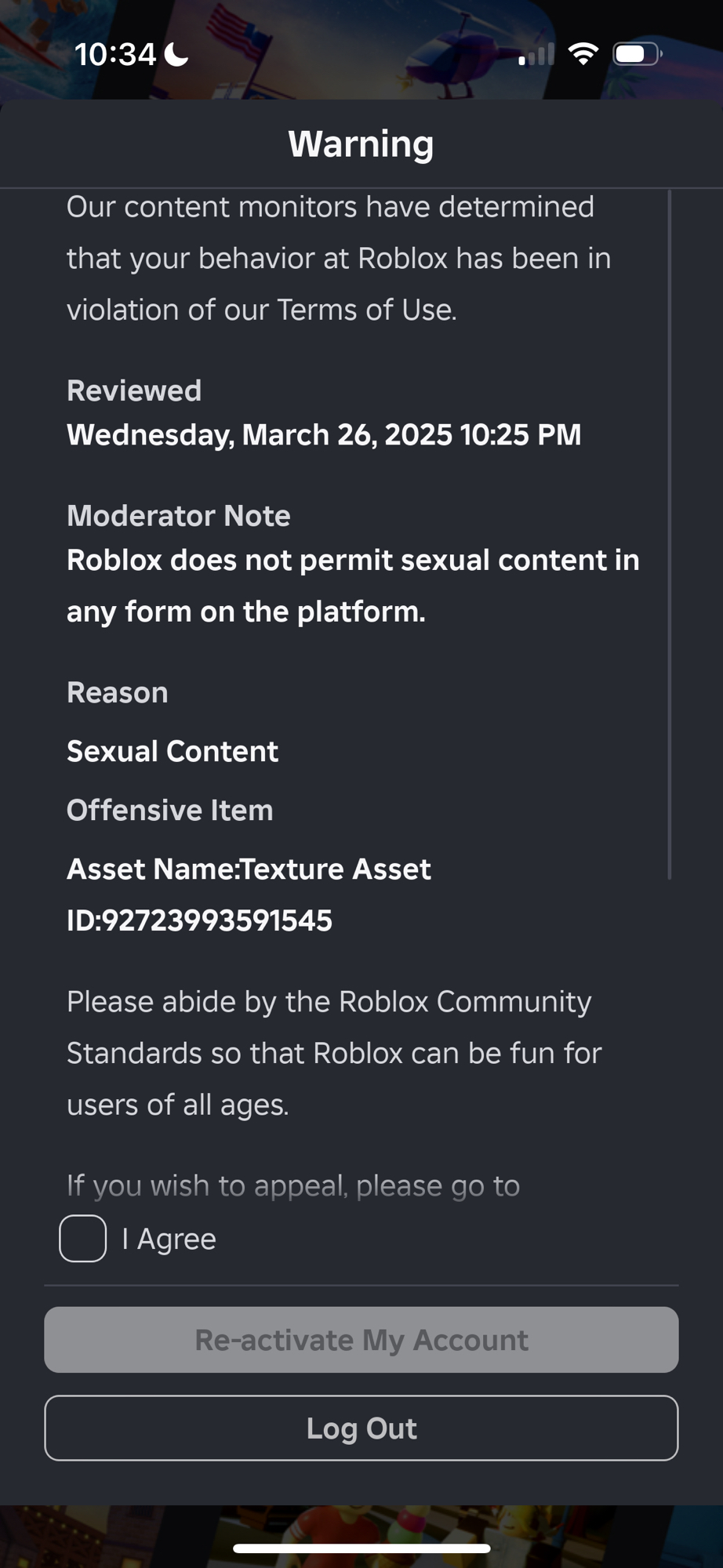Tap the asset ID 92723993591545

click(x=199, y=920)
